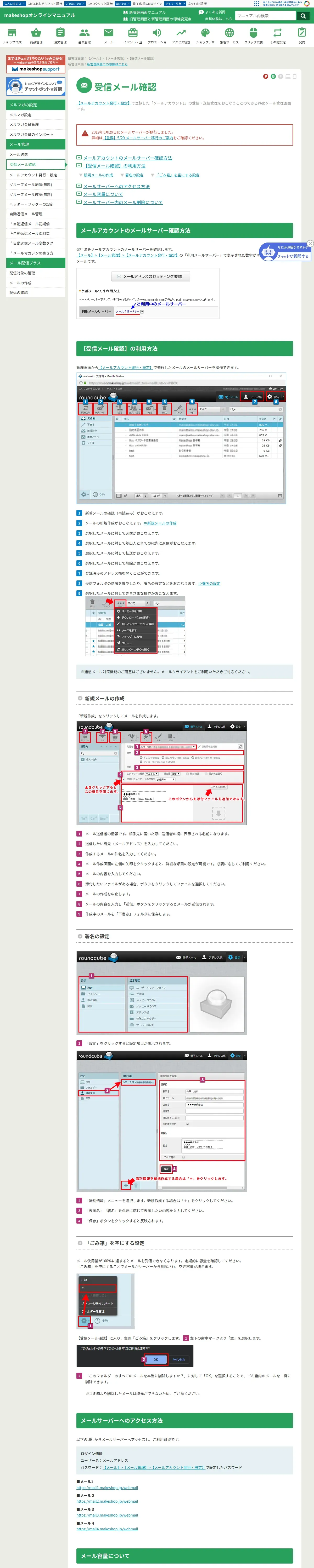Screen dimensions: 314x1568
Task: Jump to 【受信メール確認】の利用方法 anchor
Action: pyautogui.click(x=114, y=166)
